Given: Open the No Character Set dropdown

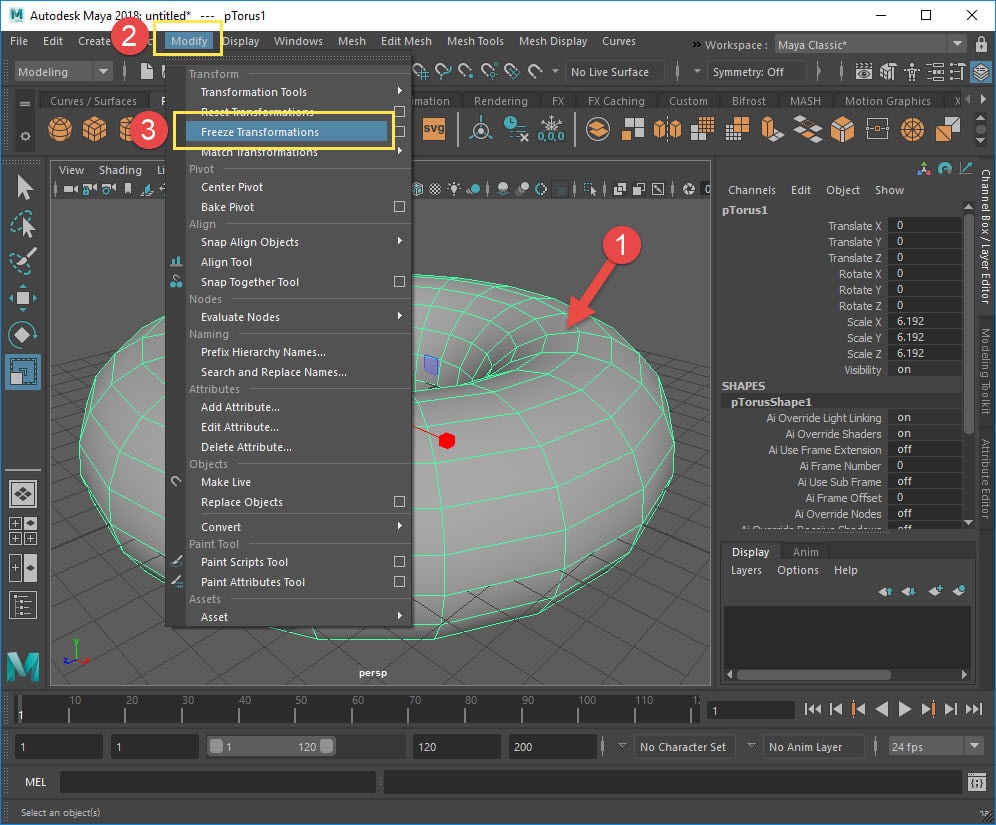Looking at the screenshot, I should point(683,747).
